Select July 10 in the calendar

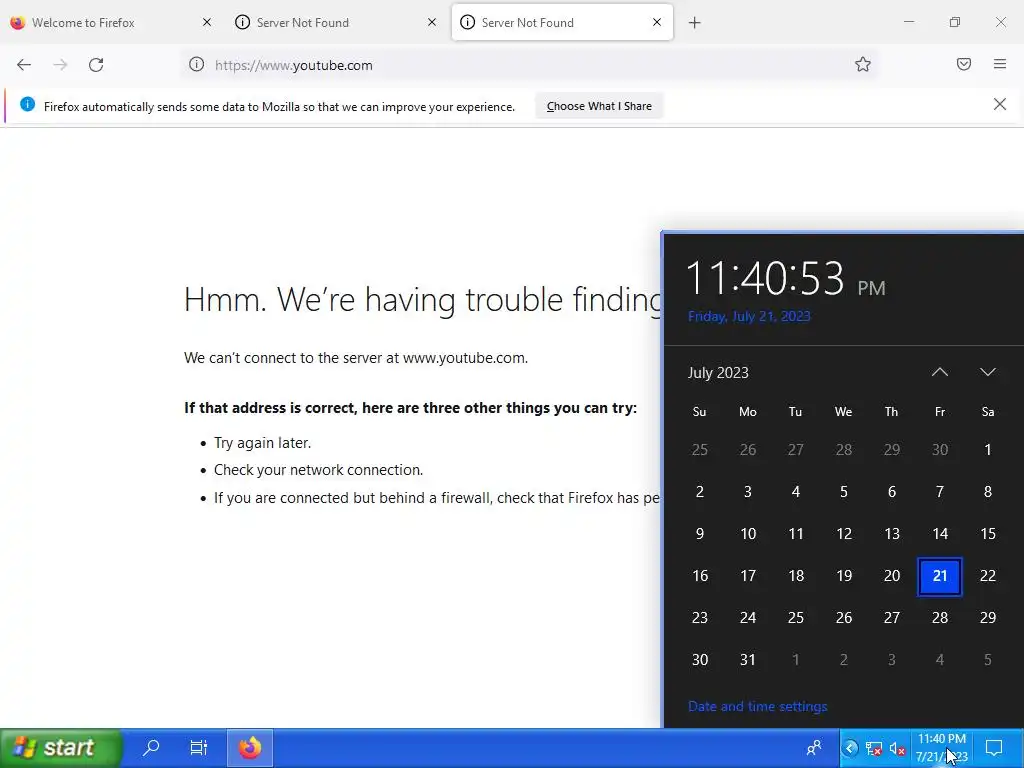pos(748,534)
